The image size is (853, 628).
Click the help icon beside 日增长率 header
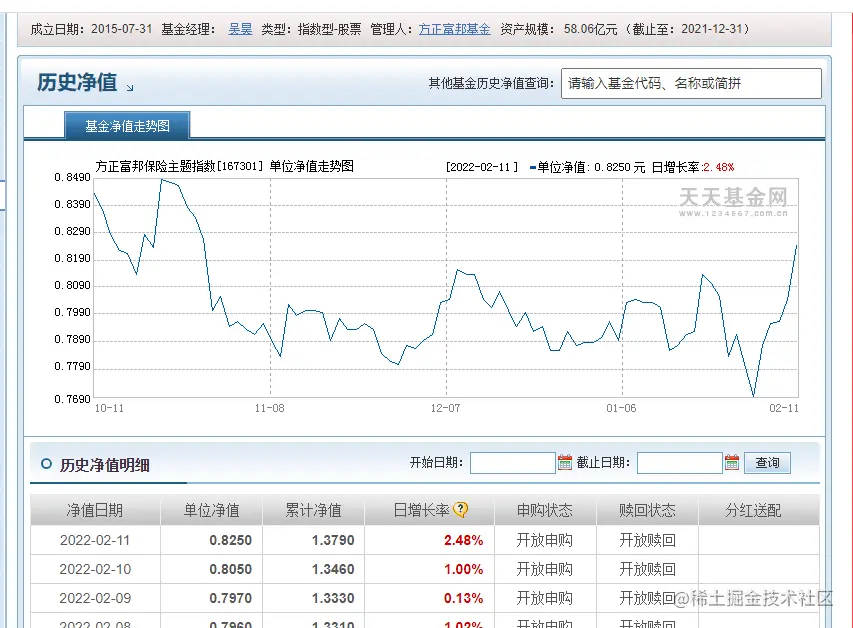tap(460, 510)
